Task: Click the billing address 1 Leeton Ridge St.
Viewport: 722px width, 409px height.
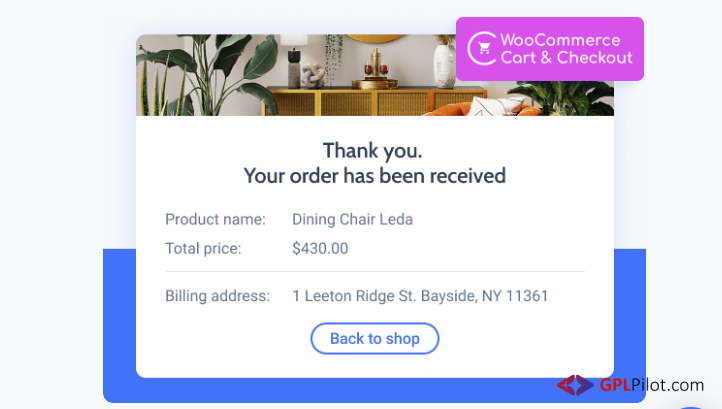Action: (420, 296)
